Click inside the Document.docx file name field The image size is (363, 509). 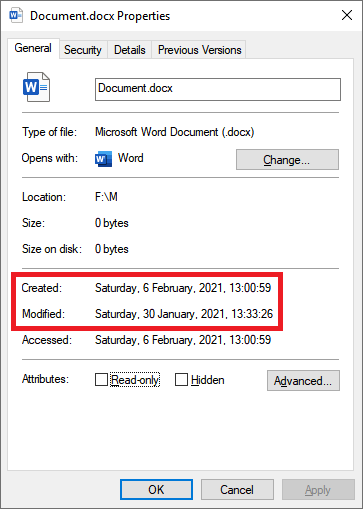[218, 89]
